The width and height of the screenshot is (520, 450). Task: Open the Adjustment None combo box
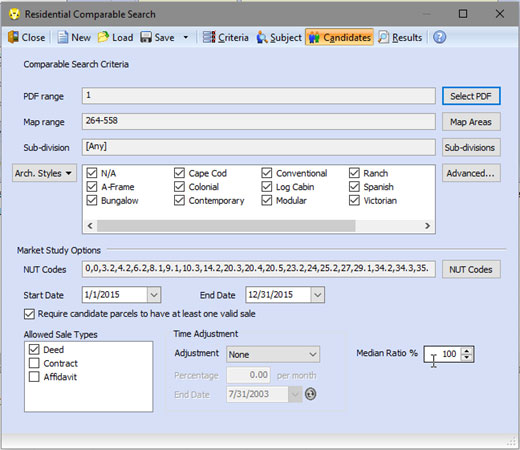point(273,354)
